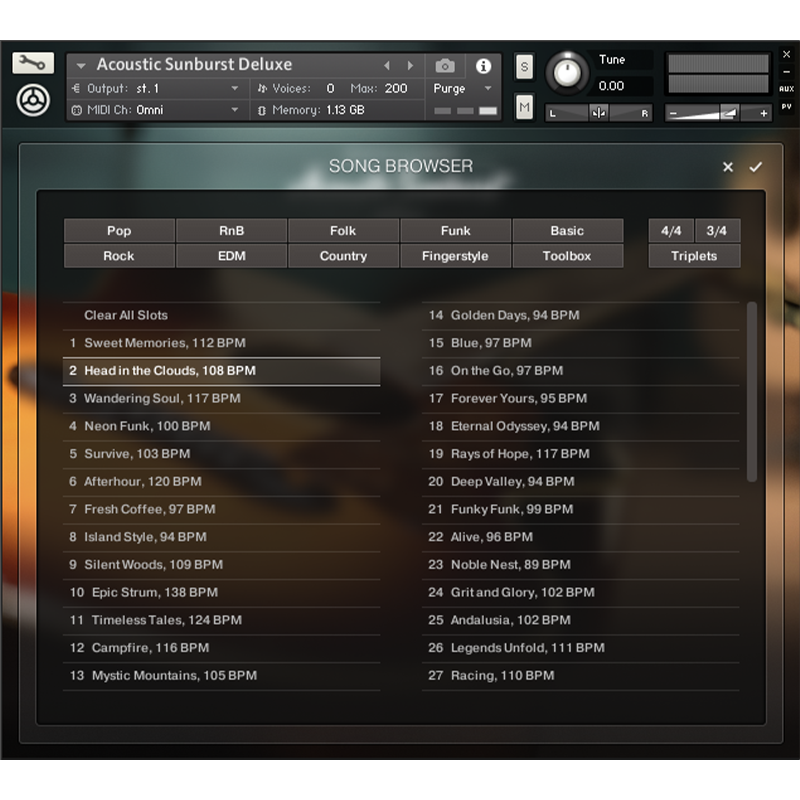Toggle the AUX sends view

click(x=786, y=89)
